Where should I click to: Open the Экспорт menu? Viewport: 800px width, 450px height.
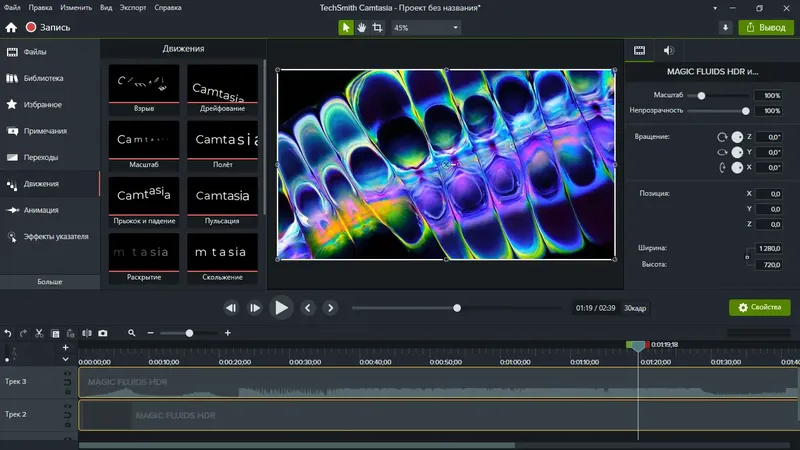(132, 8)
